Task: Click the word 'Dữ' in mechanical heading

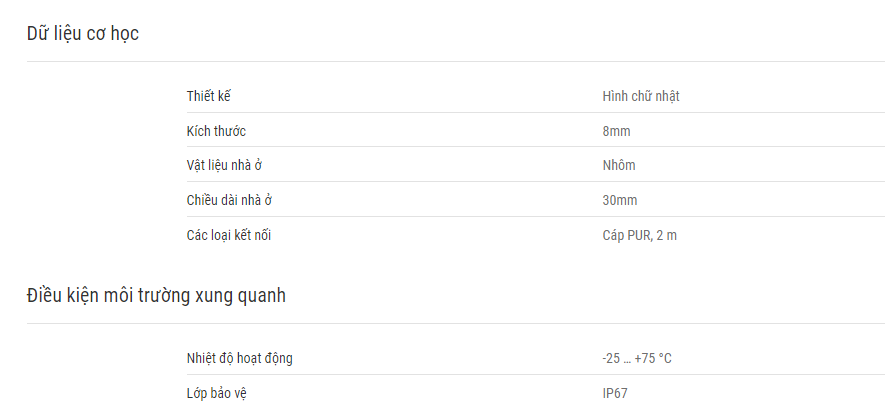Action: point(36,34)
